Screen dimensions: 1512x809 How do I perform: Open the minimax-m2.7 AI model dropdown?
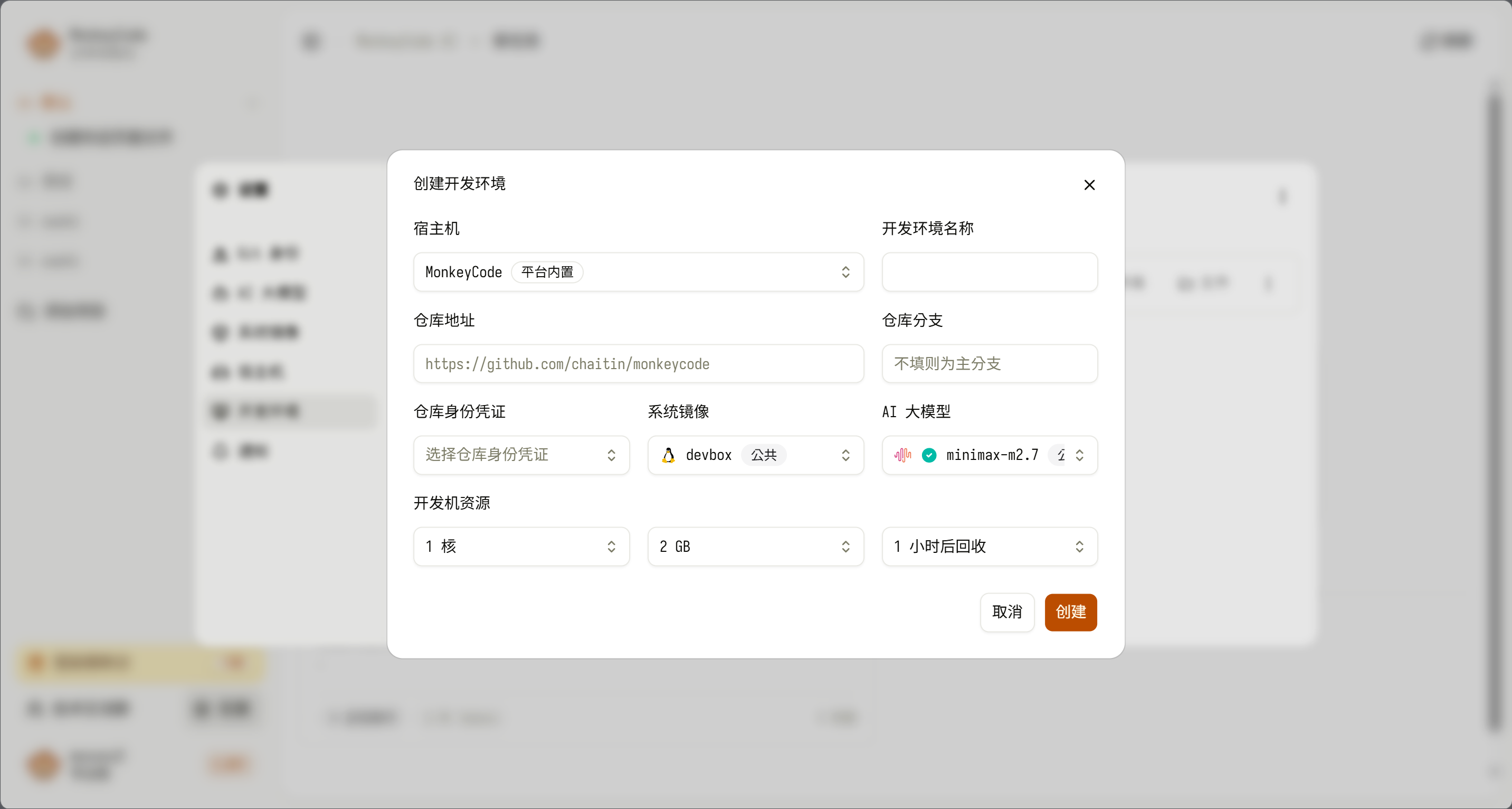click(x=989, y=455)
